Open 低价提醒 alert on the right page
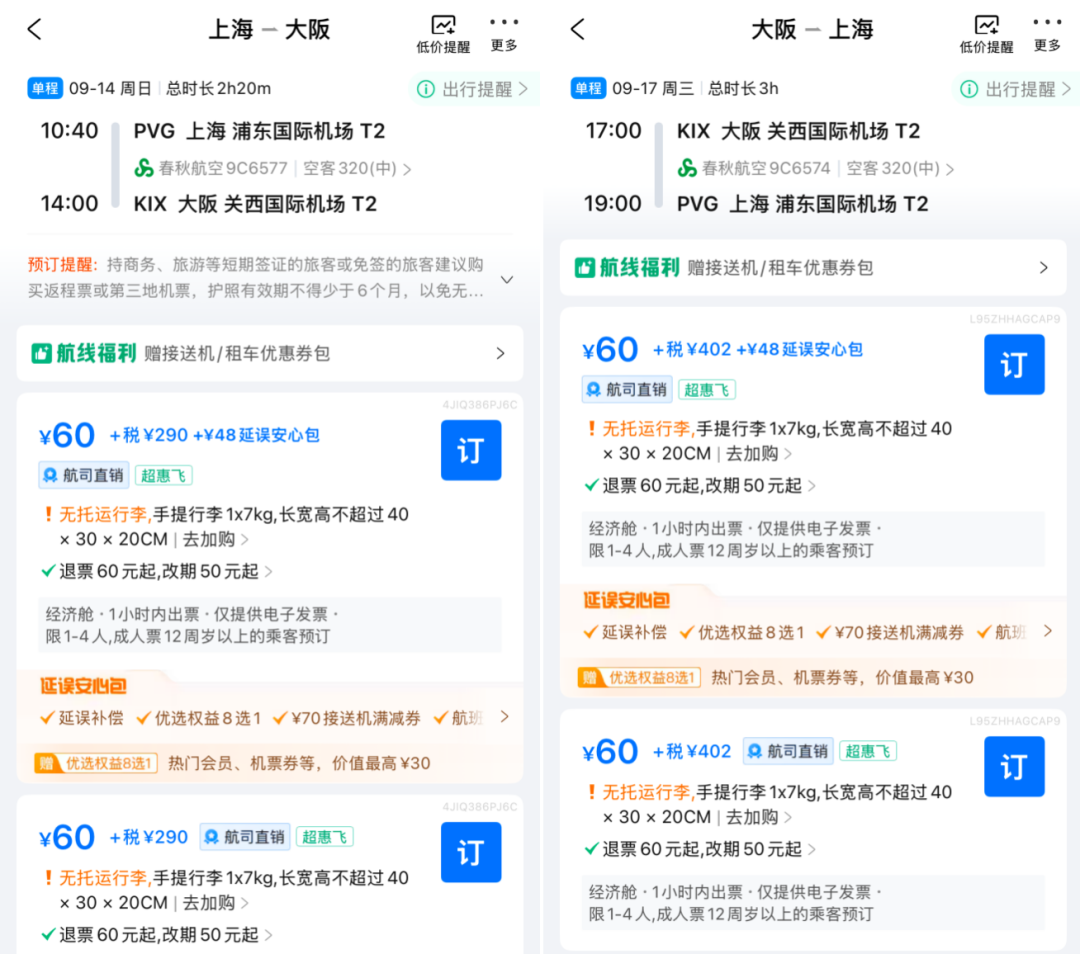The width and height of the screenshot is (1080, 954). pos(985,30)
